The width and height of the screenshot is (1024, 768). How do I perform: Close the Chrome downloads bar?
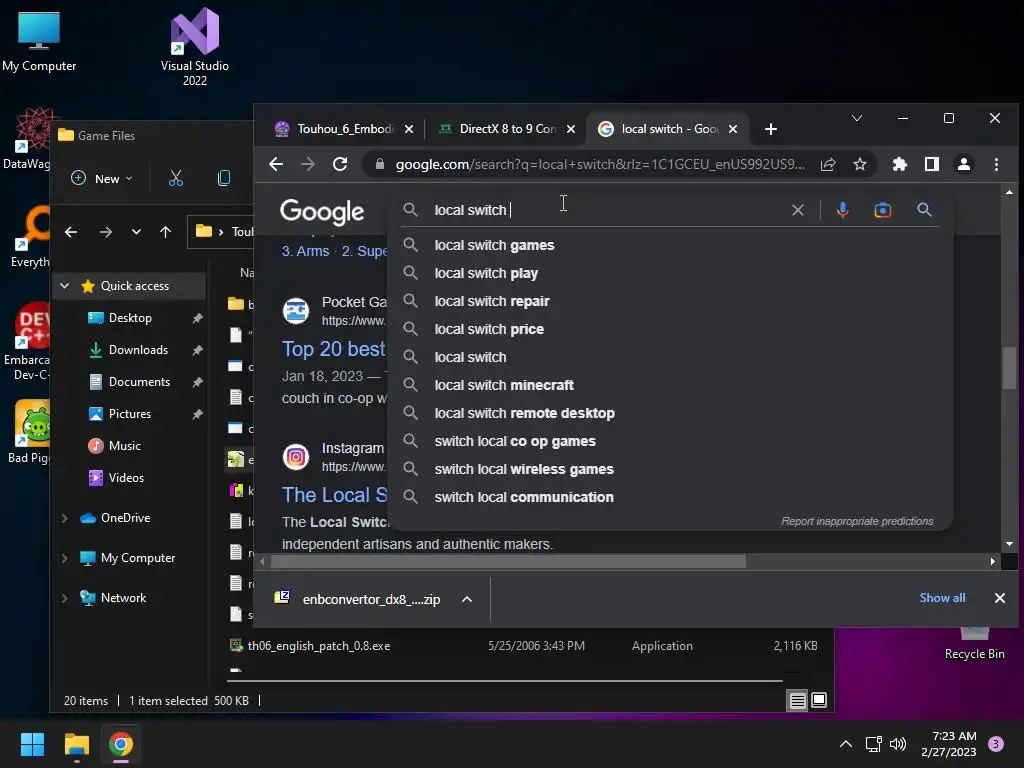coord(999,598)
